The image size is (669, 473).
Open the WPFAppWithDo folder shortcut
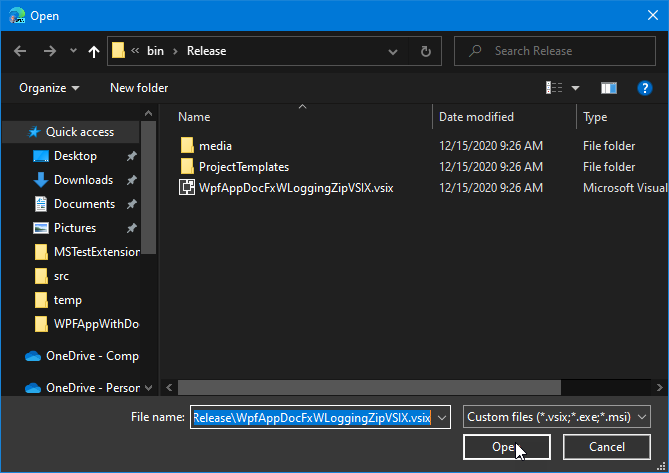(96, 324)
